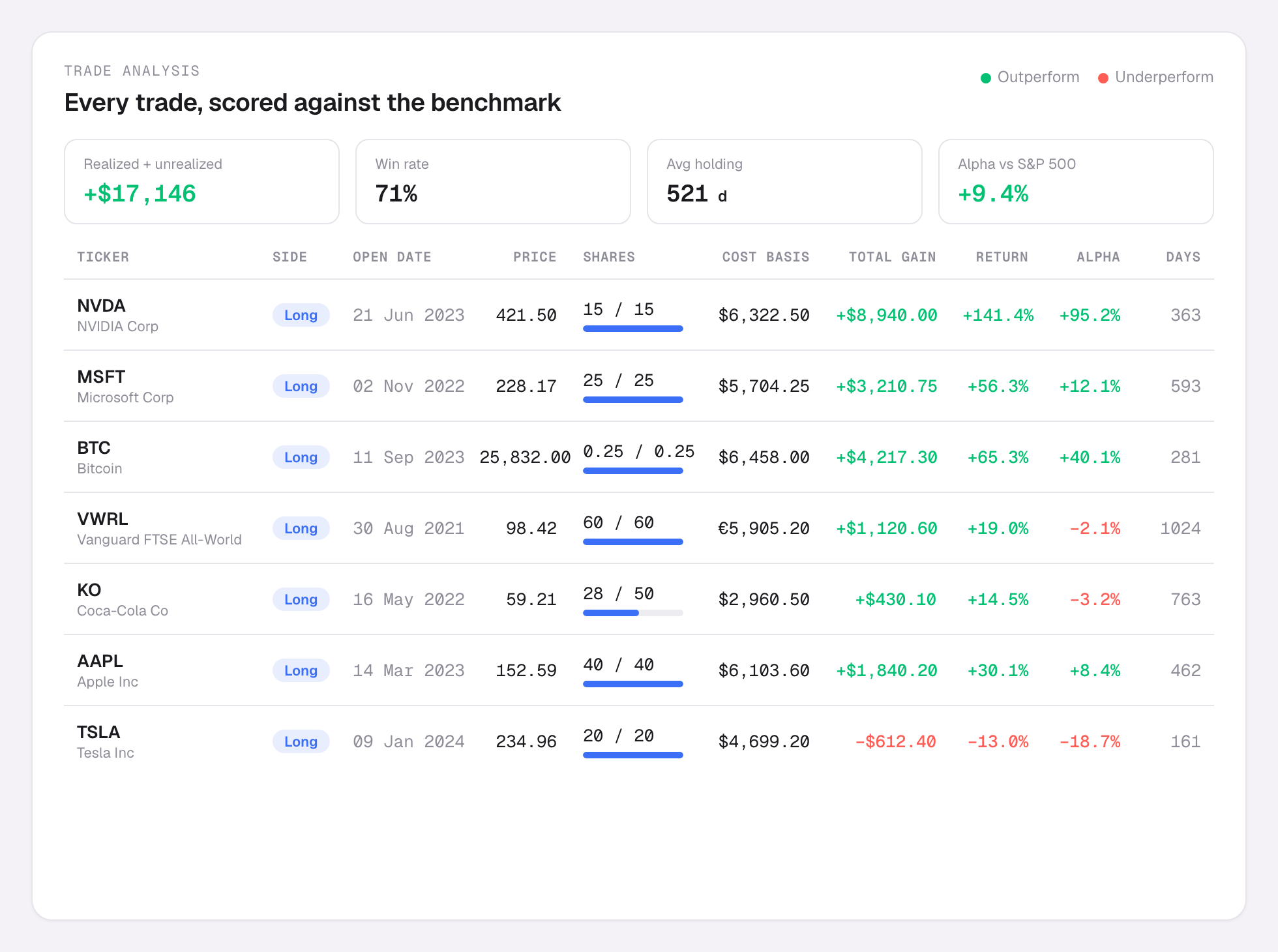This screenshot has width=1278, height=952.
Task: Click the Long badge in BTC row
Action: coord(301,457)
